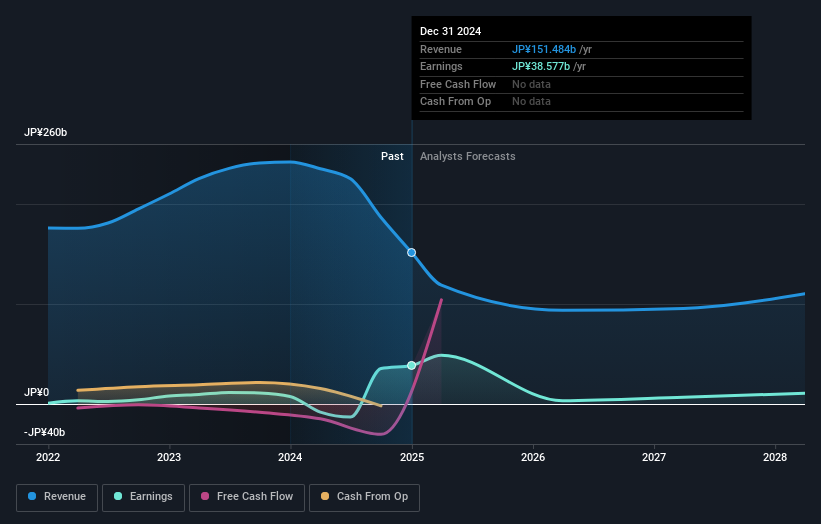The image size is (821, 524).
Task: Click the teal Earnings data point marker
Action: (x=412, y=365)
